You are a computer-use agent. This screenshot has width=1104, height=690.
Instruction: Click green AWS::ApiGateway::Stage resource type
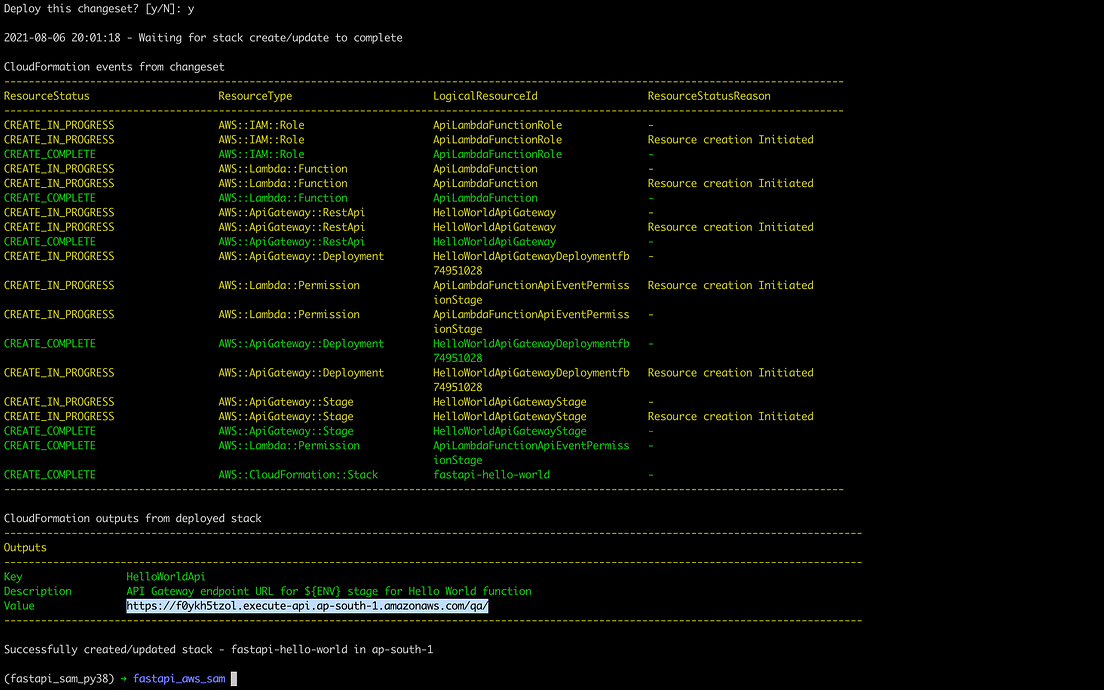(286, 431)
